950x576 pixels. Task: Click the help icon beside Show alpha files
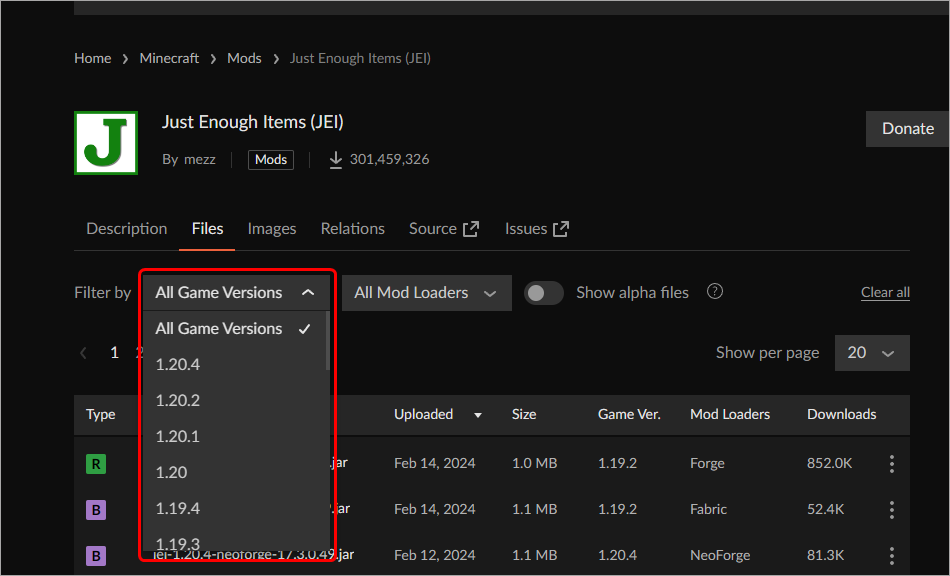pos(715,291)
